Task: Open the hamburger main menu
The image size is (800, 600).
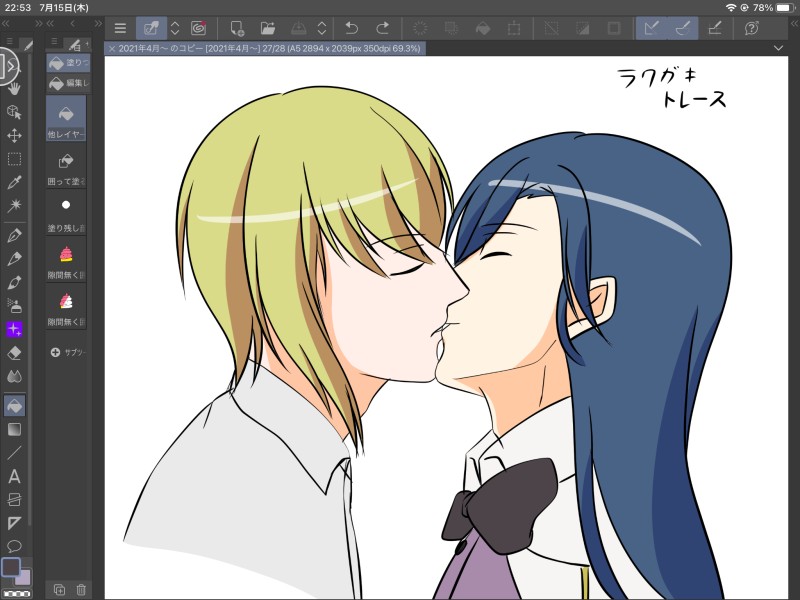Action: click(x=120, y=28)
